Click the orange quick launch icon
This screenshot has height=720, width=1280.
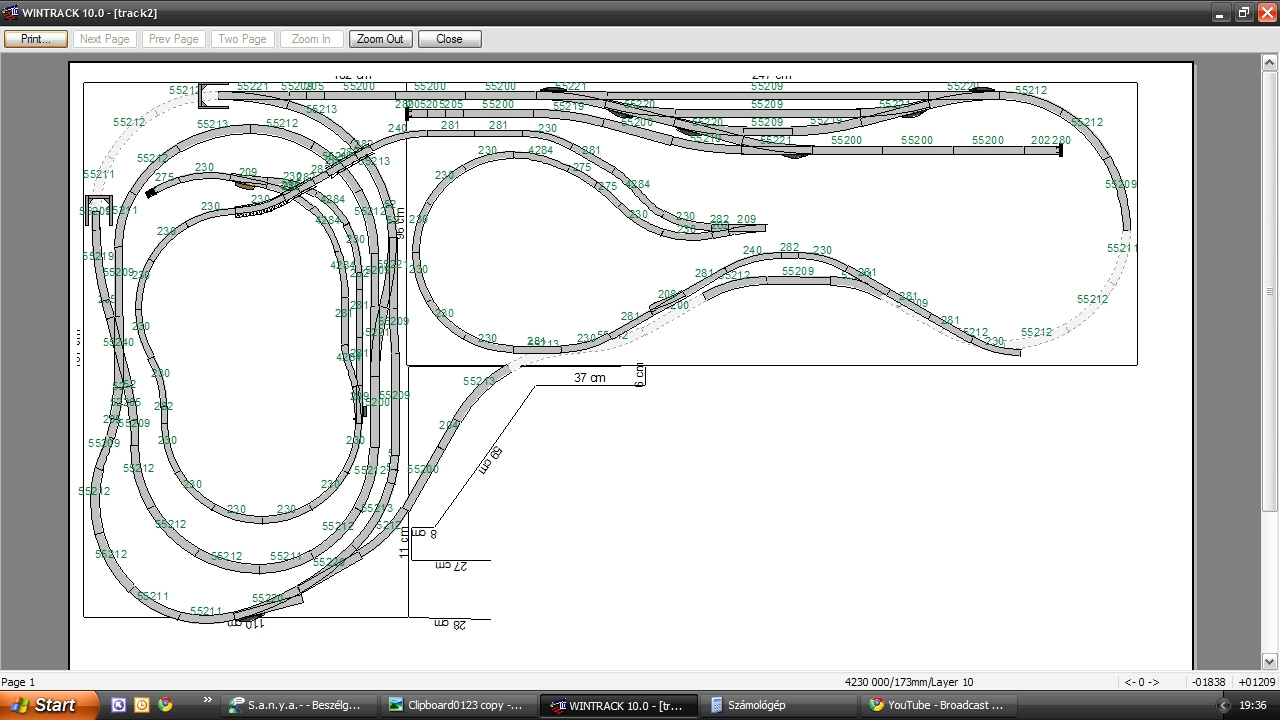coord(142,705)
